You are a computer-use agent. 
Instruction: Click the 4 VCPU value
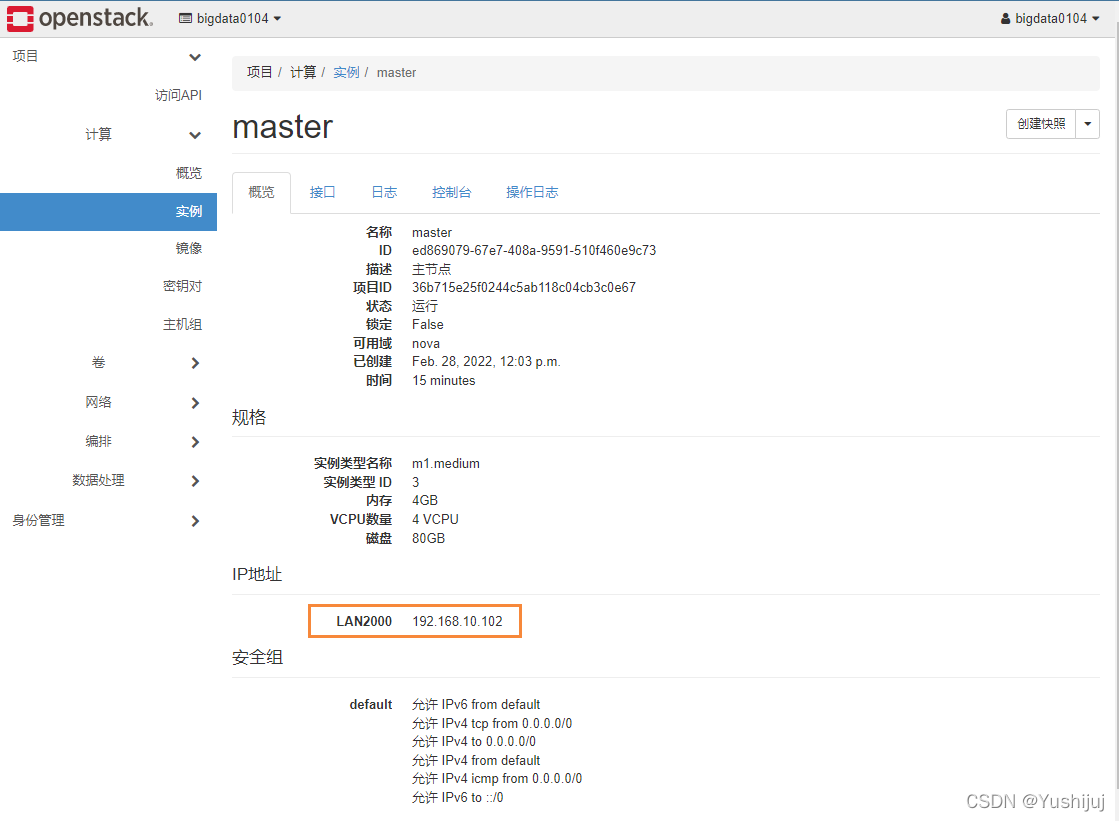pyautogui.click(x=435, y=519)
